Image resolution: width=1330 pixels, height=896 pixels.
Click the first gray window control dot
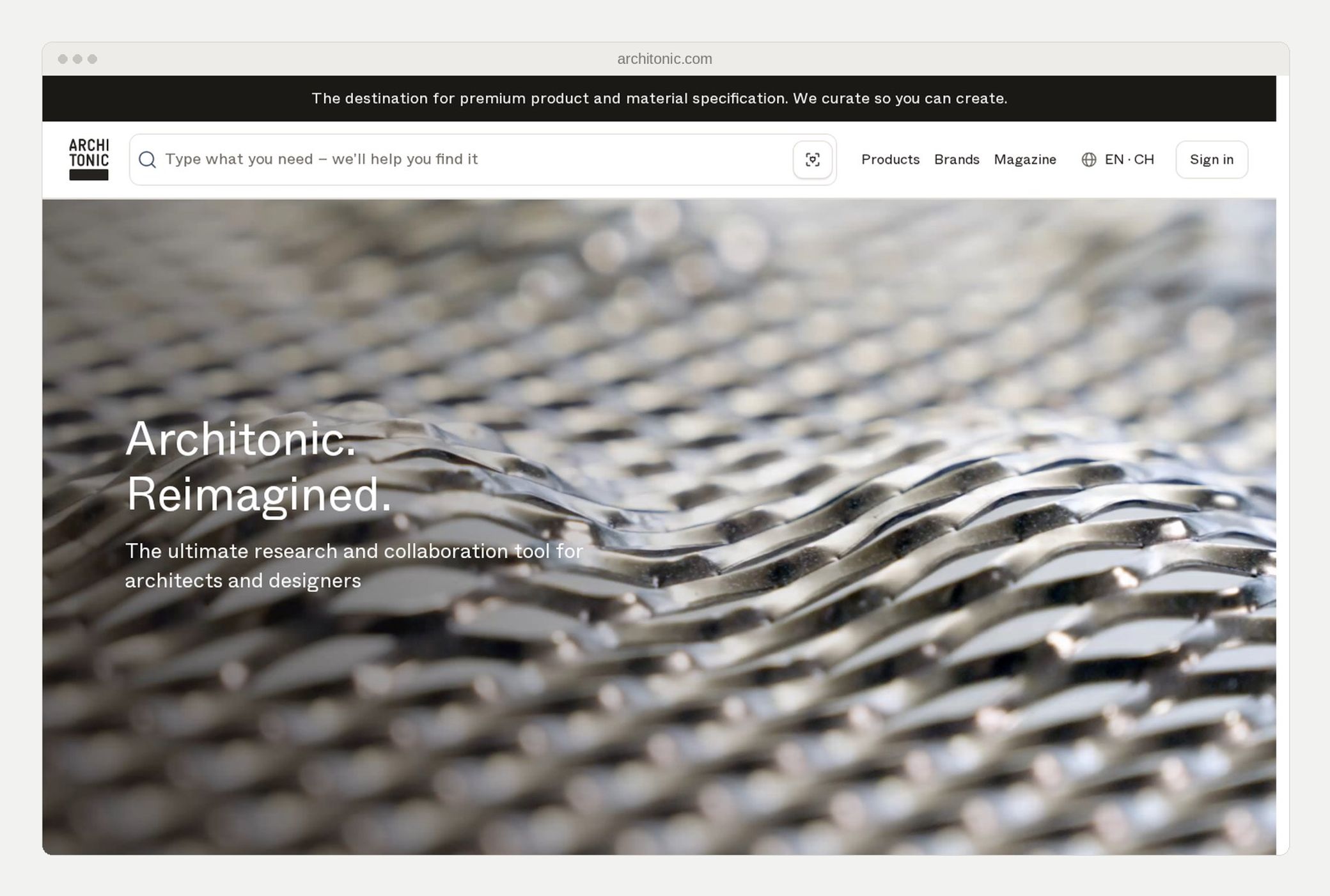pyautogui.click(x=63, y=59)
